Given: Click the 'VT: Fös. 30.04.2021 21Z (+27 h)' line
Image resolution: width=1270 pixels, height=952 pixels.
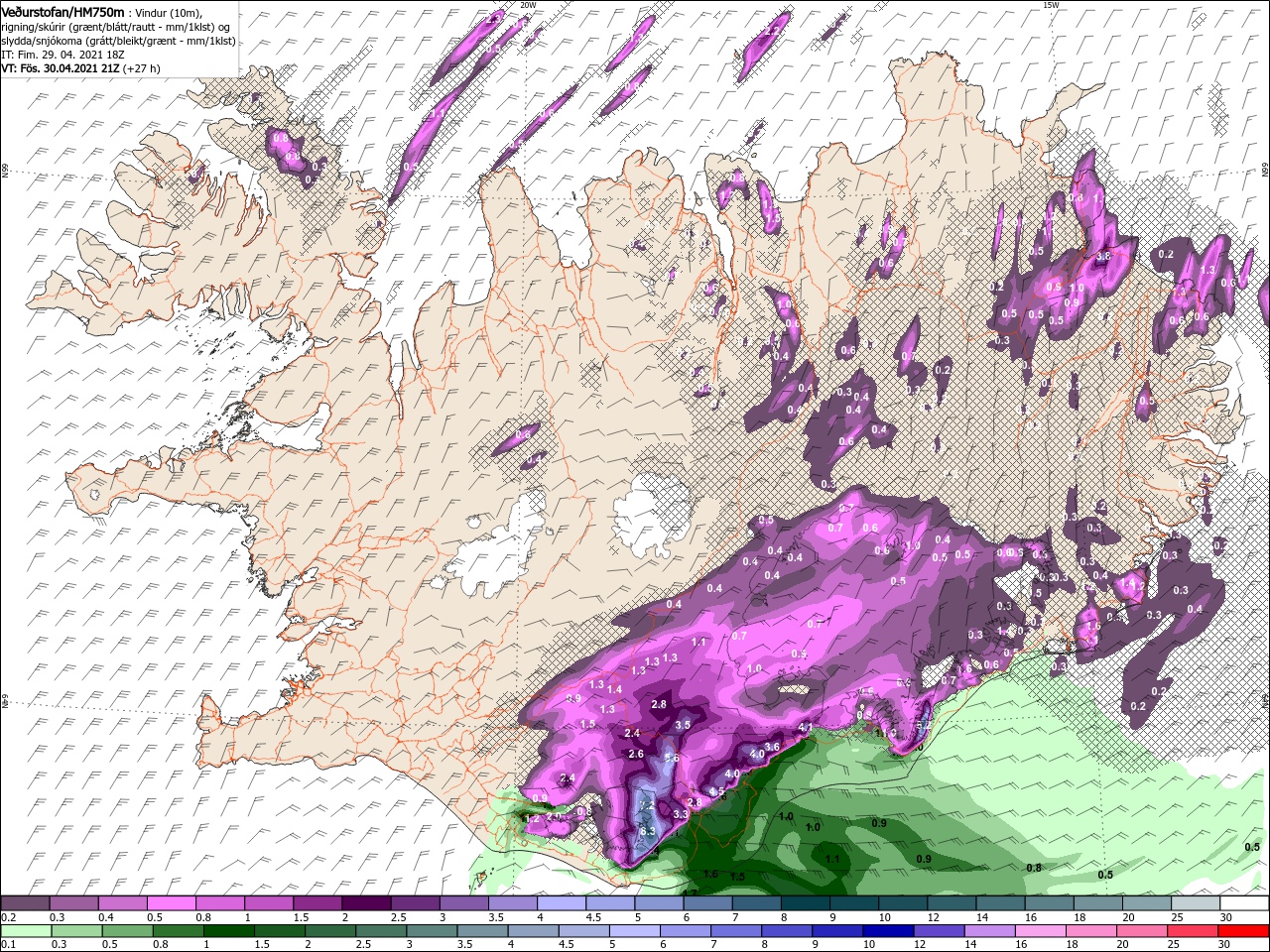Looking at the screenshot, I should (80, 68).
